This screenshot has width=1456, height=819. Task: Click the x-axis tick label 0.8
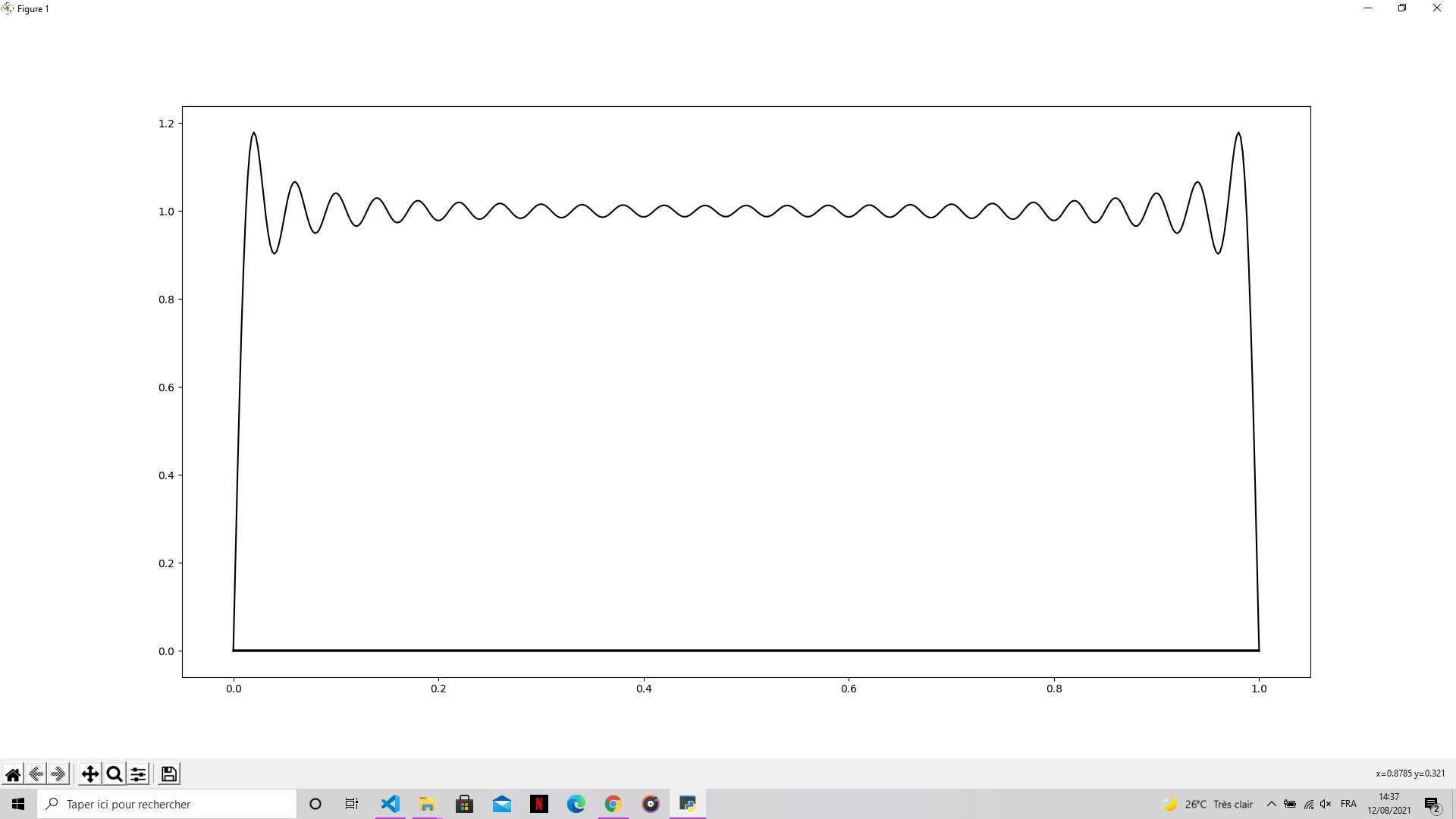pos(1054,689)
